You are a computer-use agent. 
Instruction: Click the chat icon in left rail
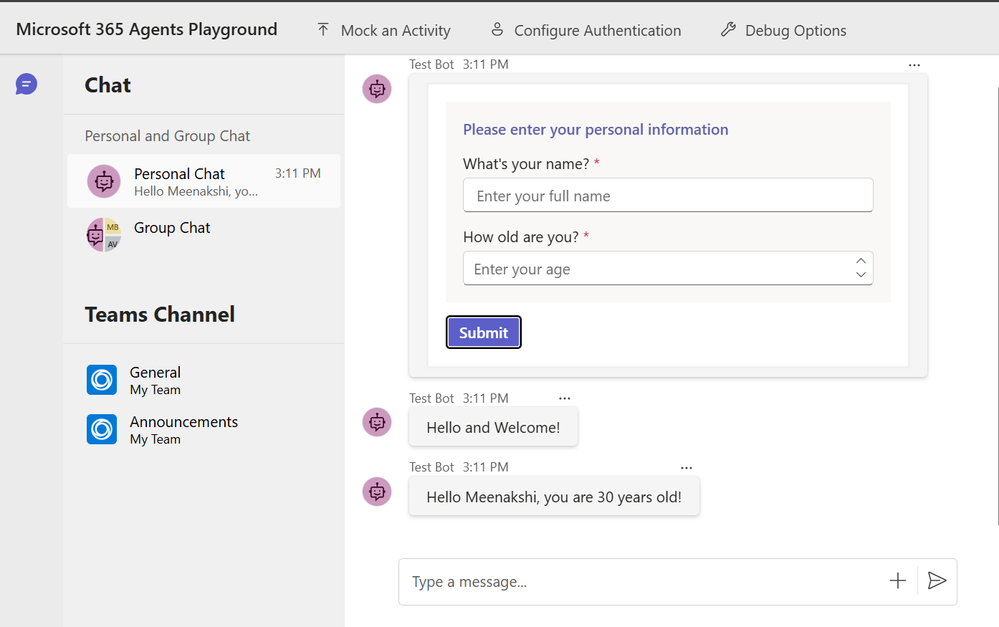point(27,84)
